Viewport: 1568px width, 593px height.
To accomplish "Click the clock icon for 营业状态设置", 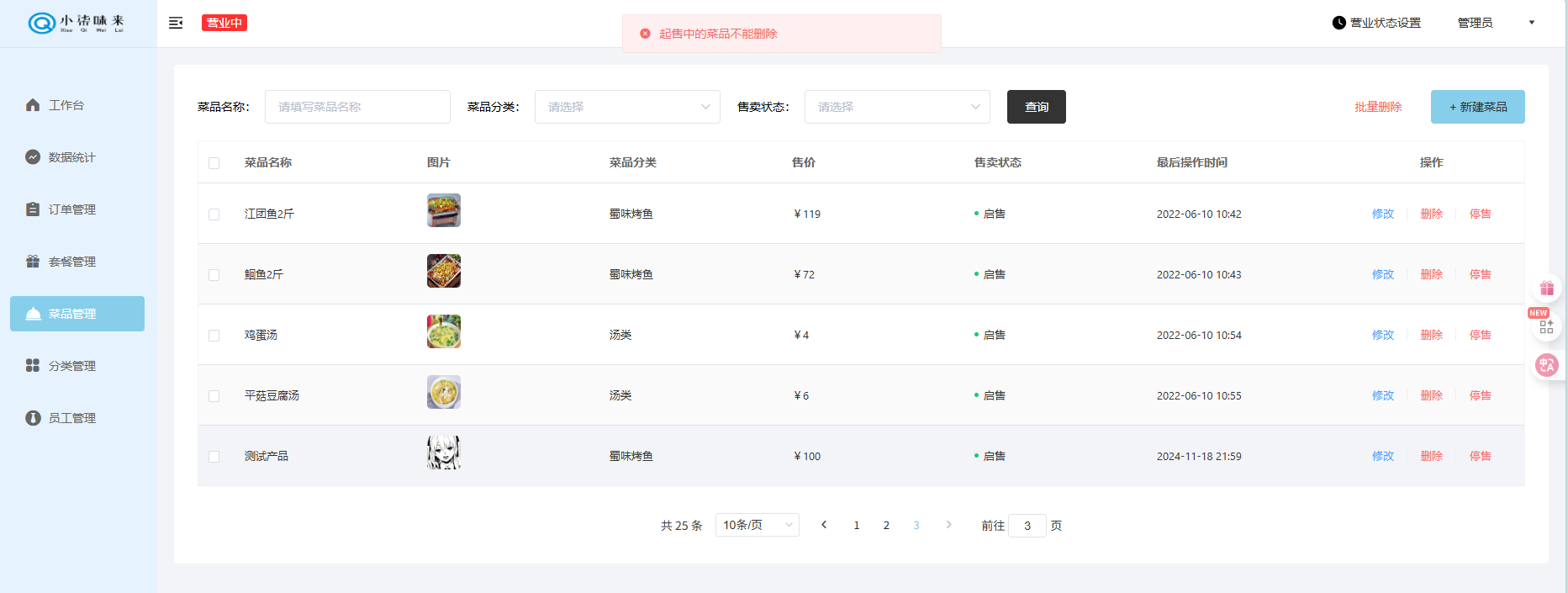I will click(1338, 23).
